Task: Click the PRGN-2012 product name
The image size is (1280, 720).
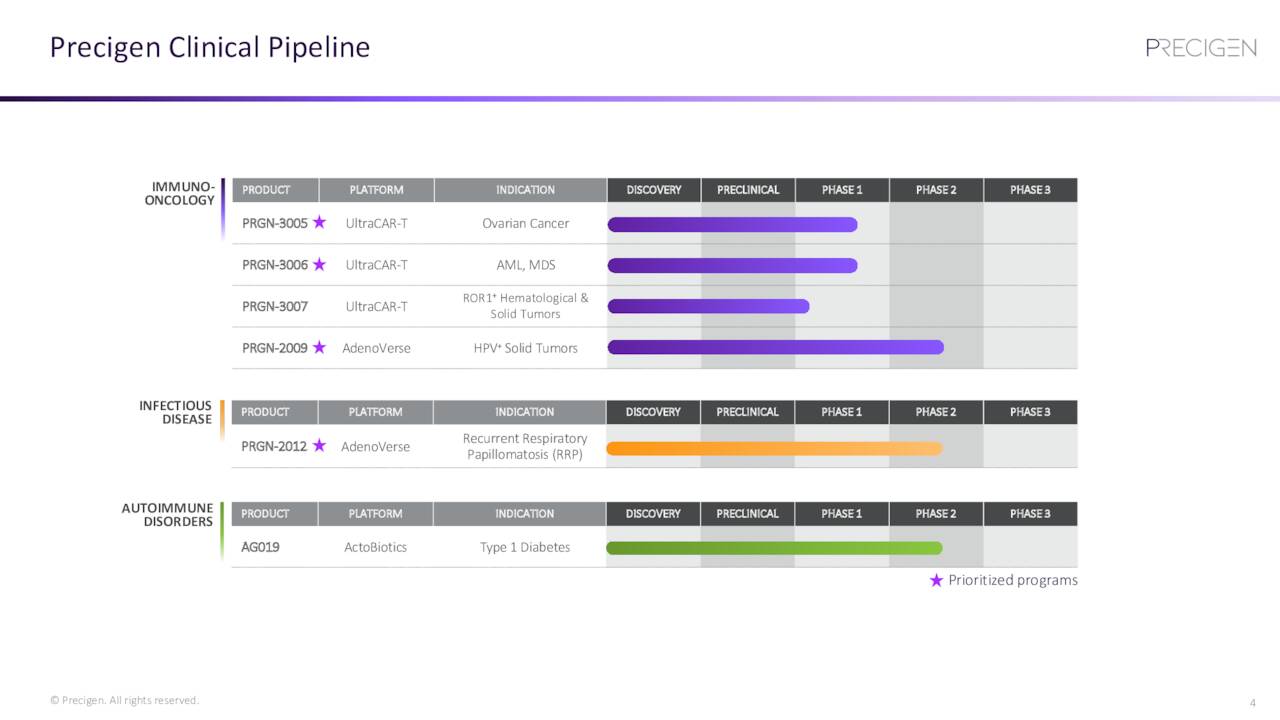Action: 274,446
